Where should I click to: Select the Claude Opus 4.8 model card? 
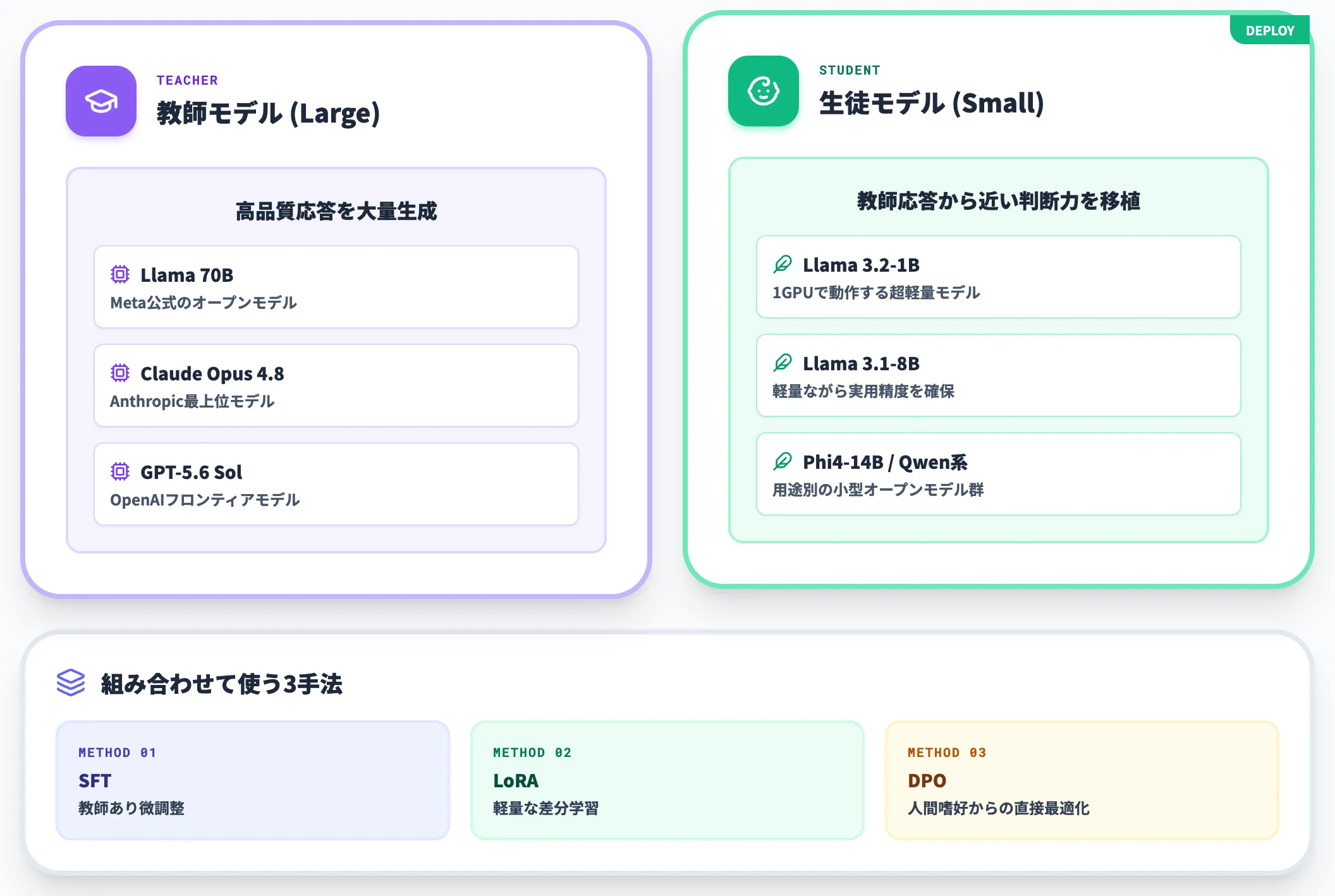pyautogui.click(x=336, y=385)
